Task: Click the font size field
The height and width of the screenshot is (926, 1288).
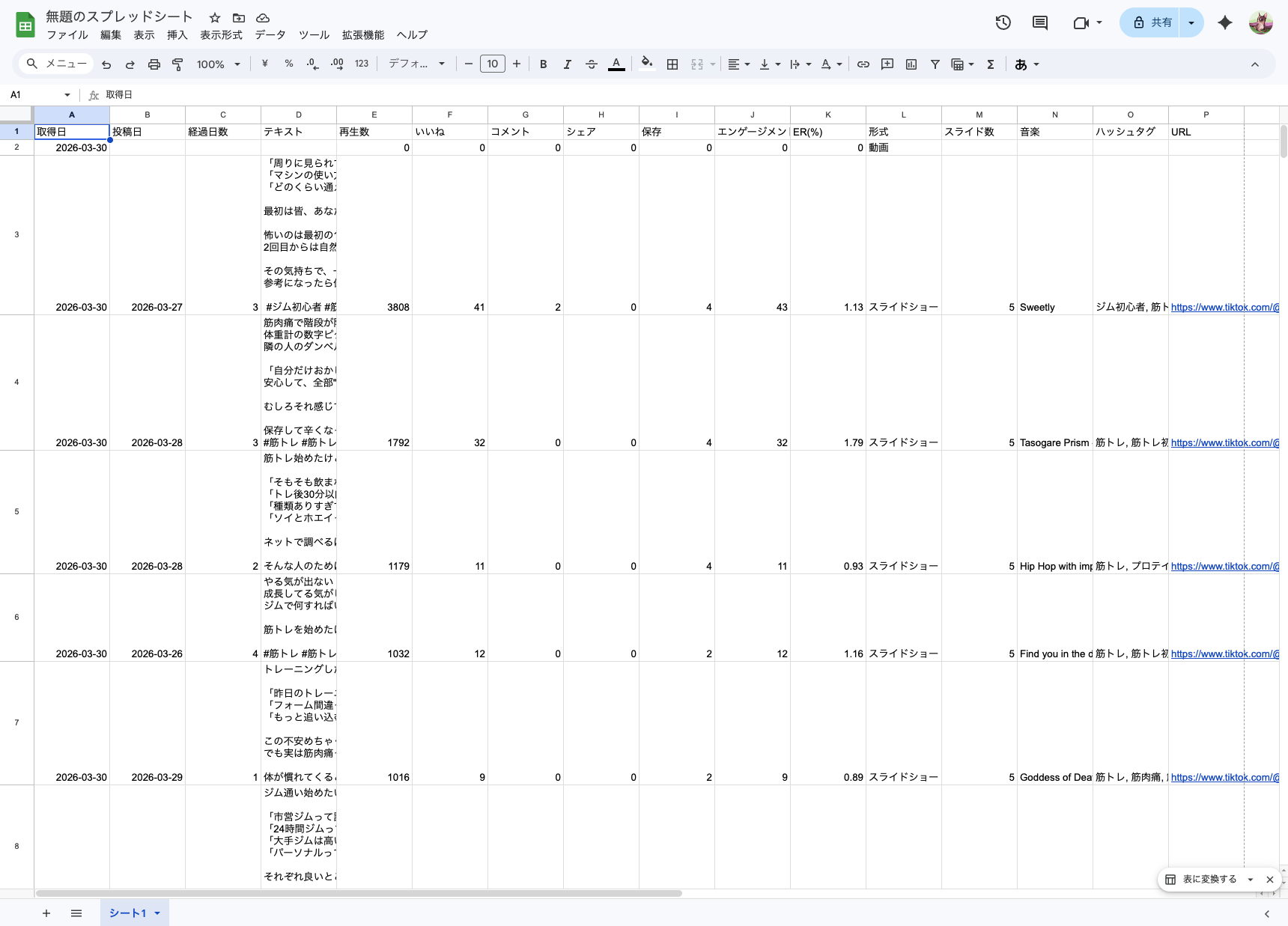Action: coord(493,64)
